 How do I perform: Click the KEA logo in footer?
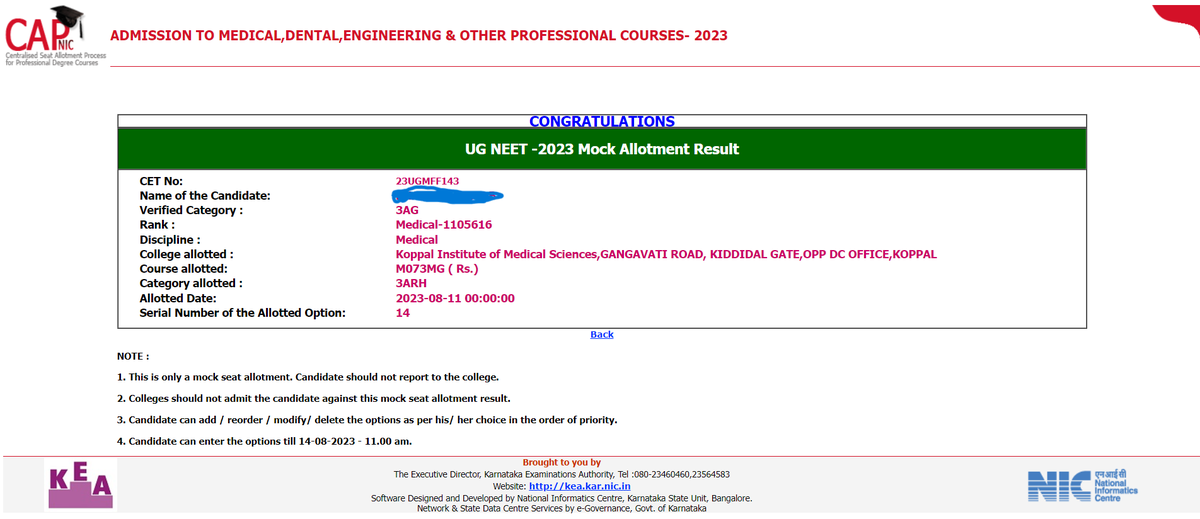click(x=81, y=487)
